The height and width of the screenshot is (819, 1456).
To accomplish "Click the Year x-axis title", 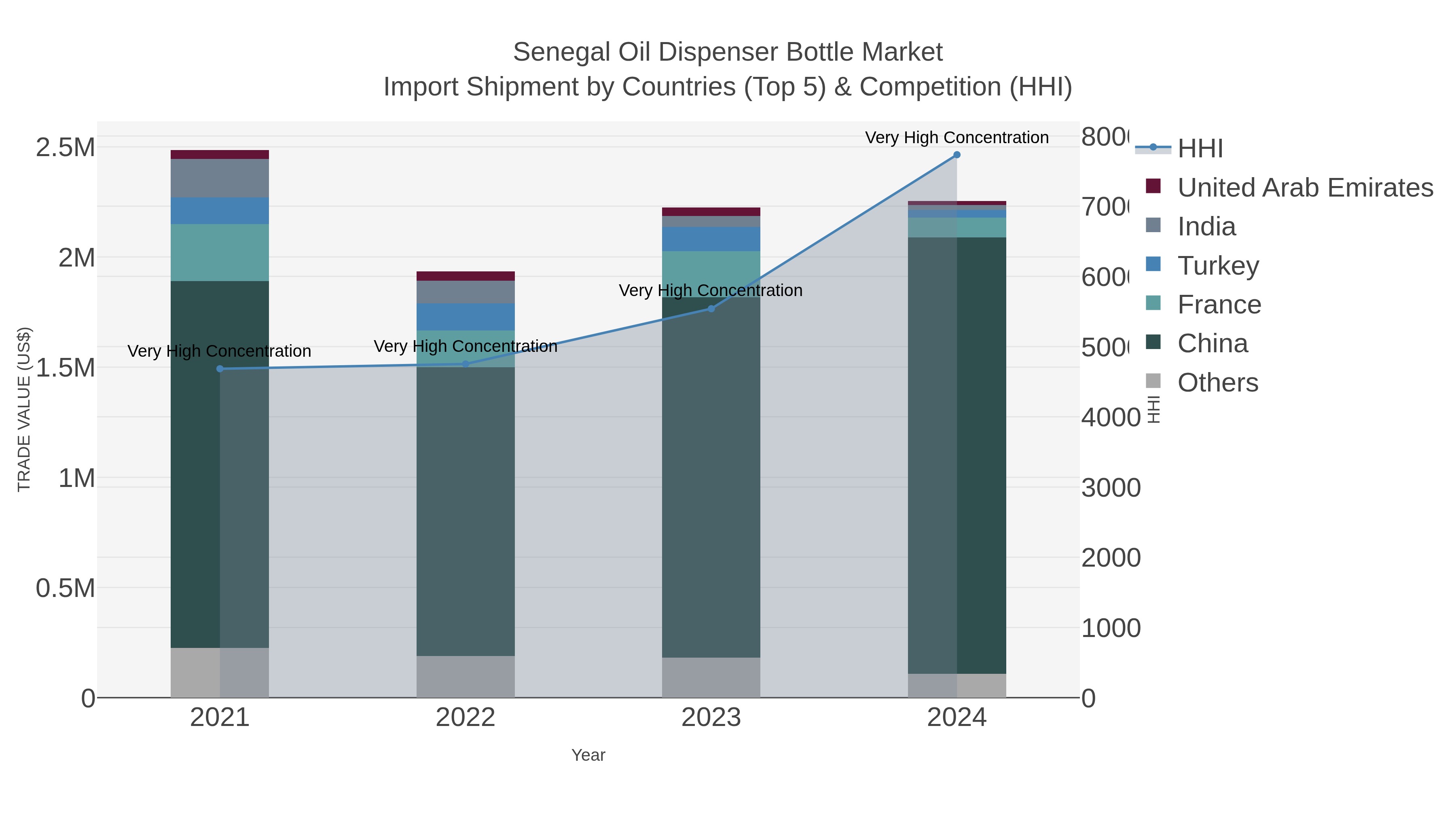I will (588, 755).
